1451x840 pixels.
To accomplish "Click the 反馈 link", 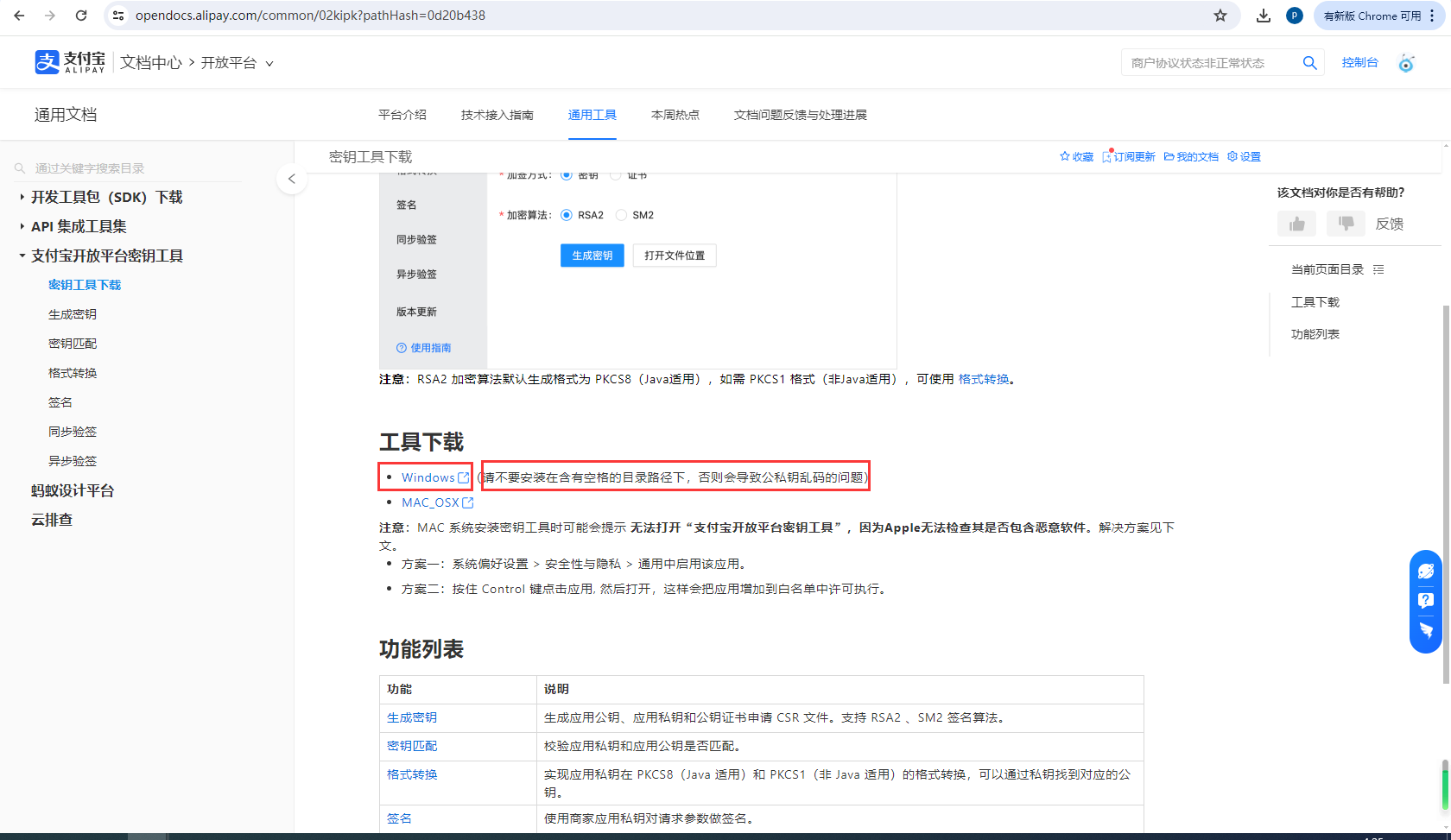I will 1390,224.
